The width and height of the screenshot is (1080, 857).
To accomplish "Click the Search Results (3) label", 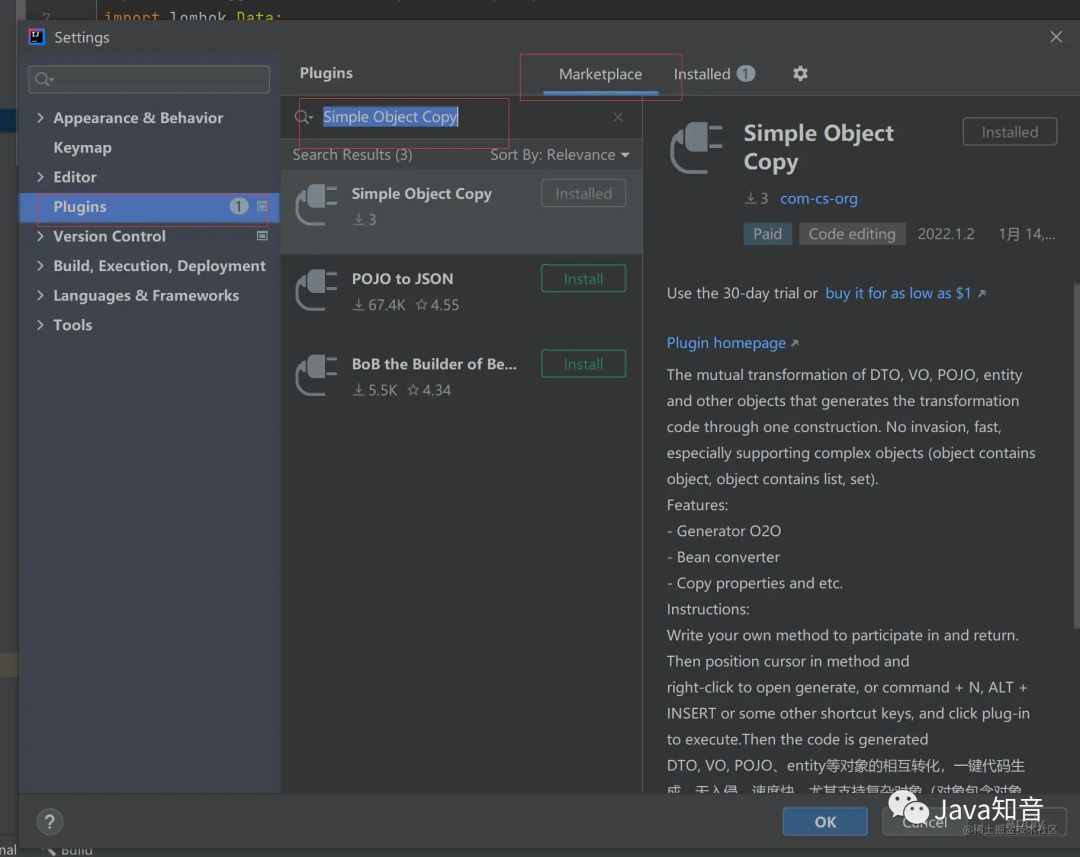I will point(353,155).
